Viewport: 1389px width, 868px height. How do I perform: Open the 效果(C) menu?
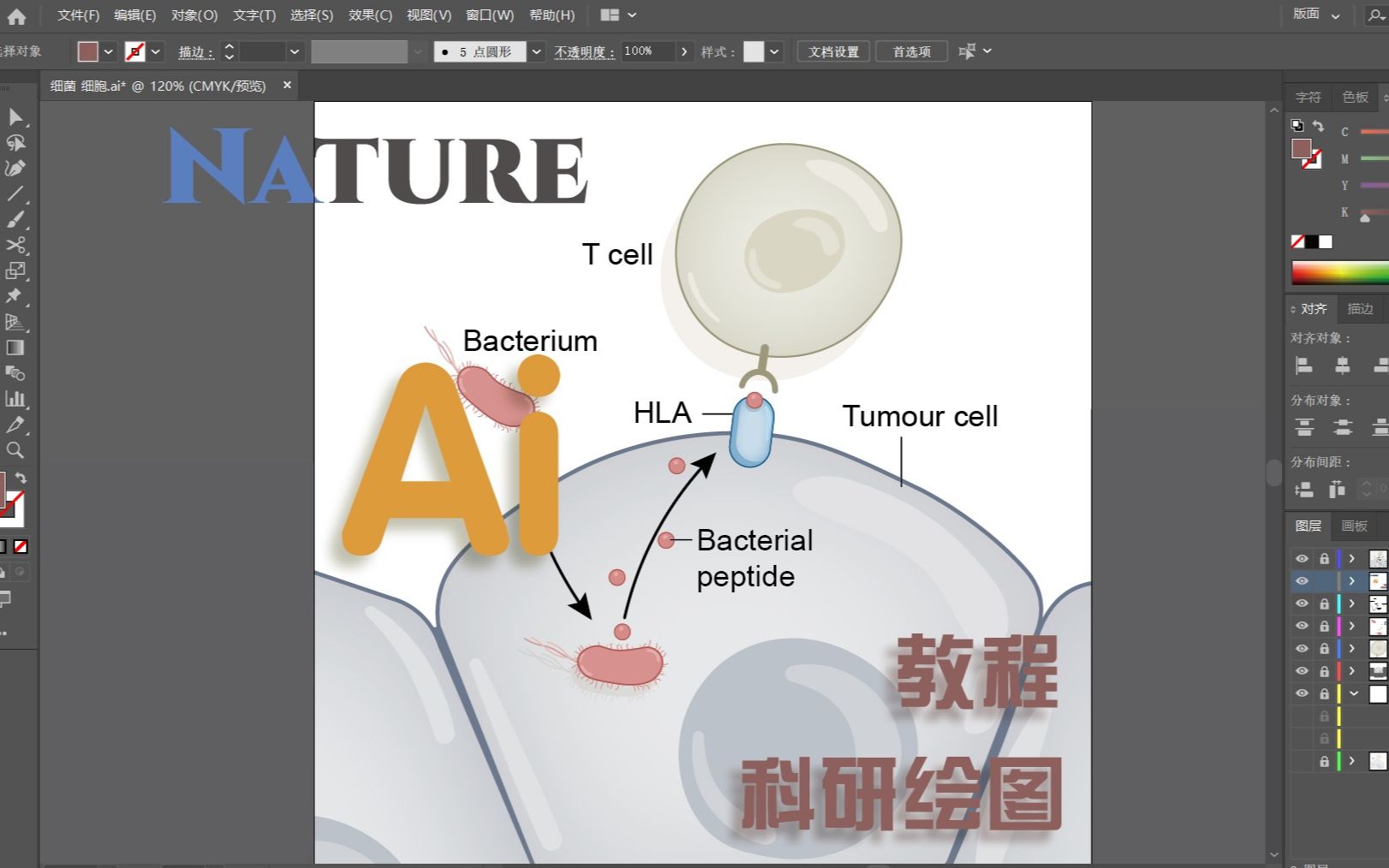(x=370, y=15)
